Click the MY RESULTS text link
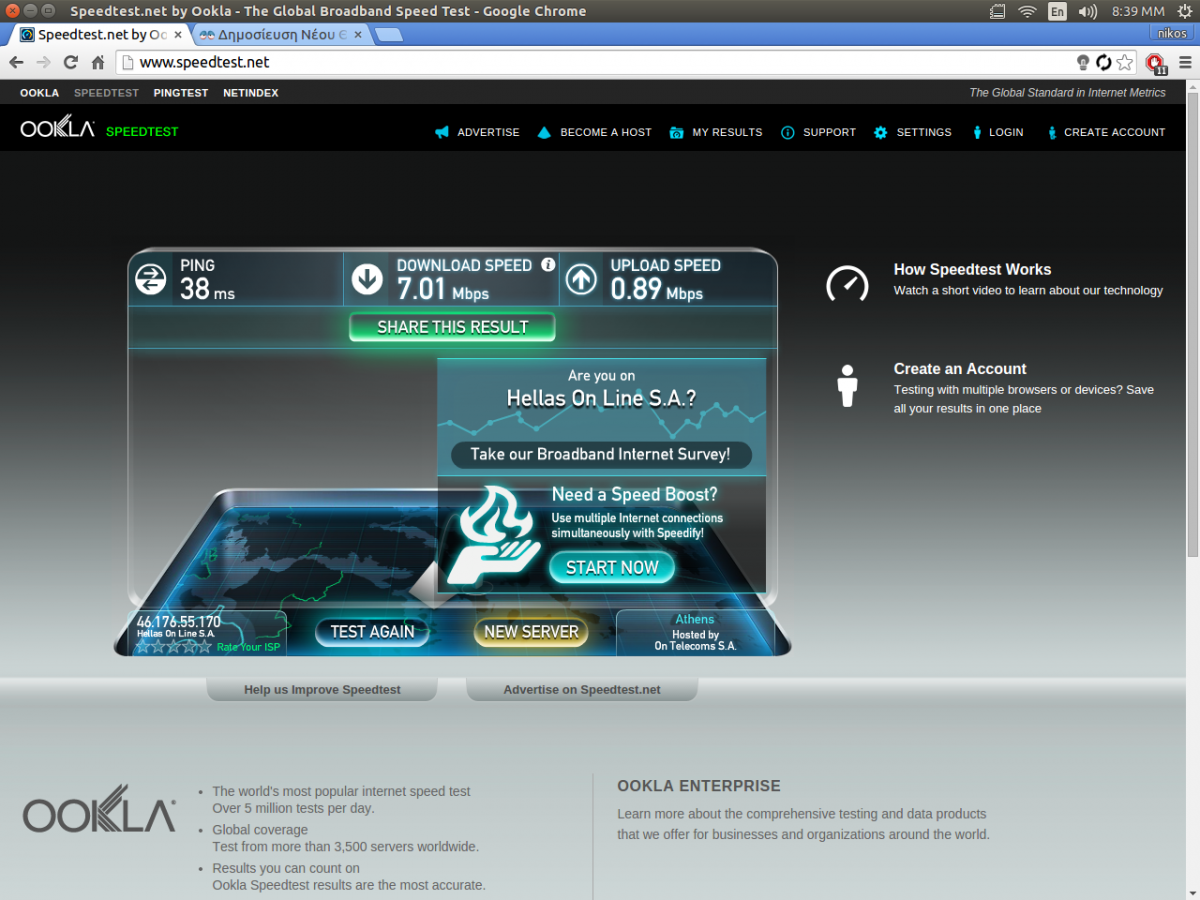Screen dimensions: 1200x900 (x=727, y=132)
